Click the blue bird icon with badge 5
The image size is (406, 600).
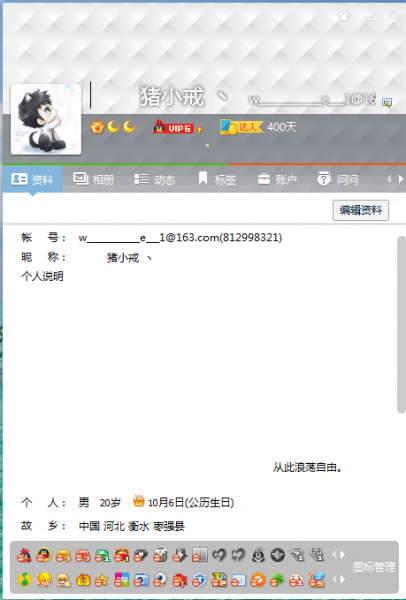click(x=316, y=580)
